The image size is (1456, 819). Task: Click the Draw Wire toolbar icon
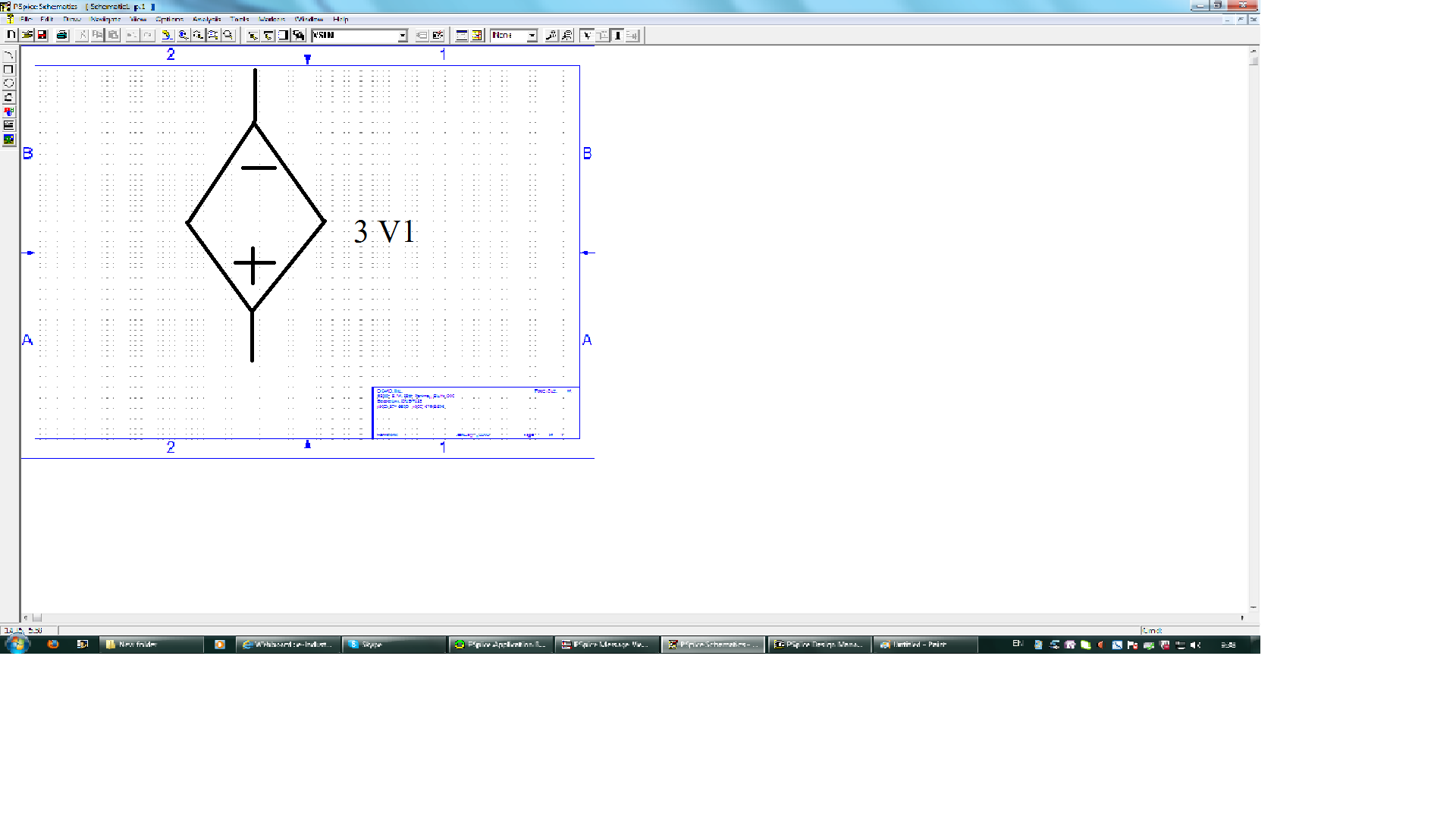(x=253, y=35)
